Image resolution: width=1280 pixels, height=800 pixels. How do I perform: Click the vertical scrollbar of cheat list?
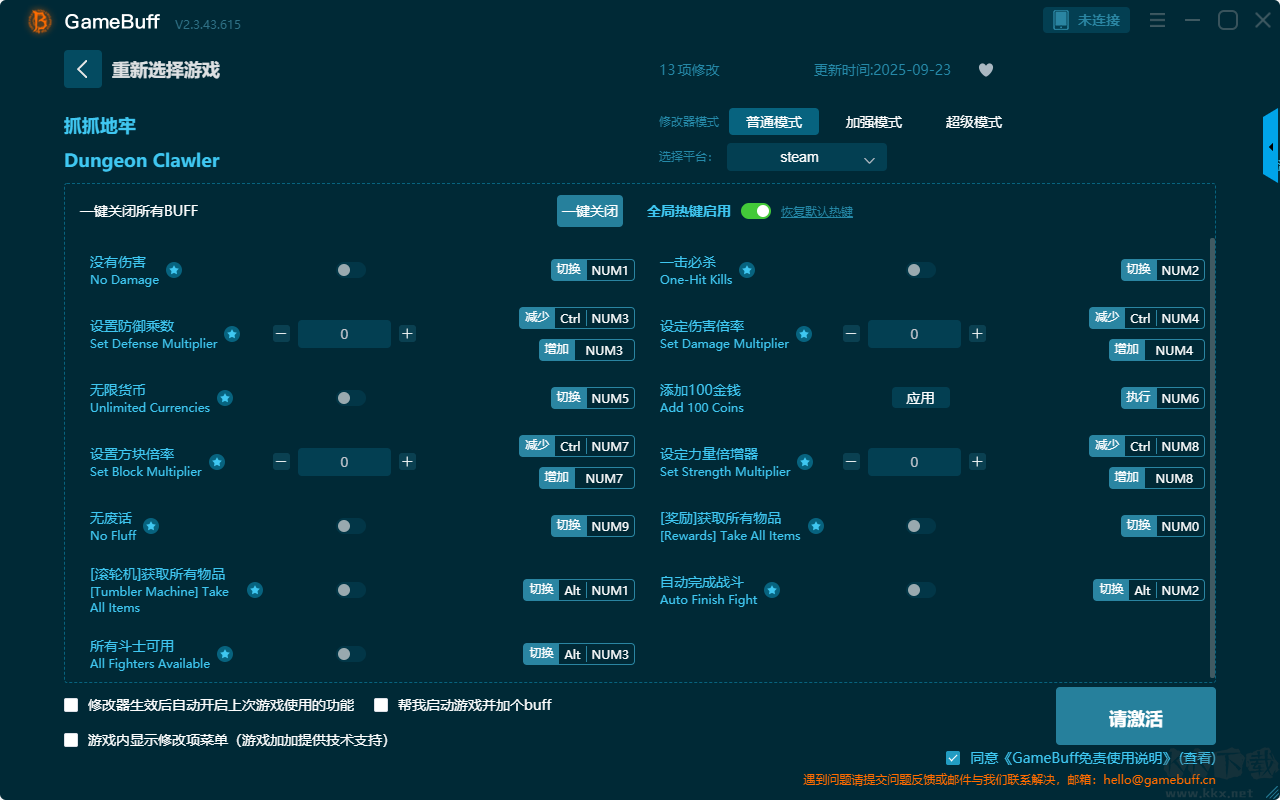[1213, 458]
